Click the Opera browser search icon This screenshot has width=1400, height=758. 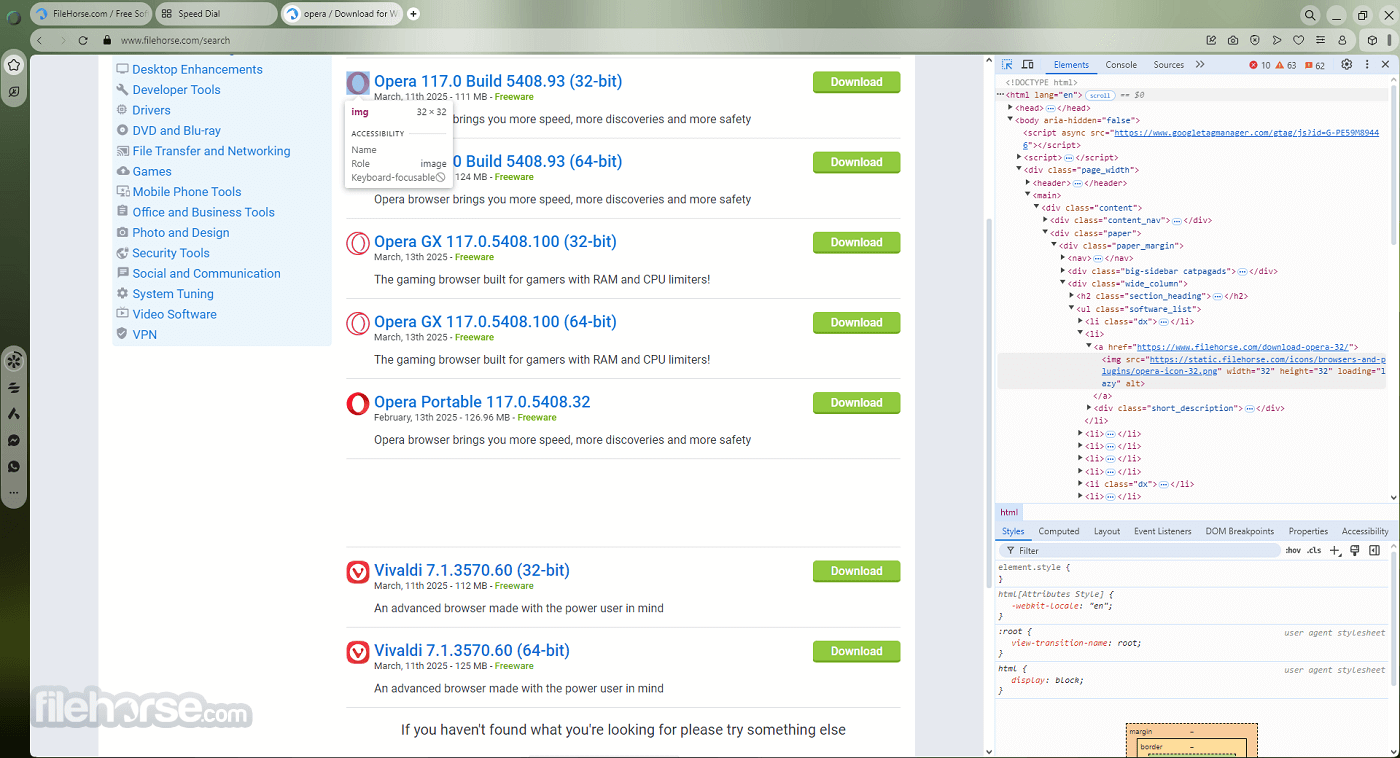[1310, 15]
